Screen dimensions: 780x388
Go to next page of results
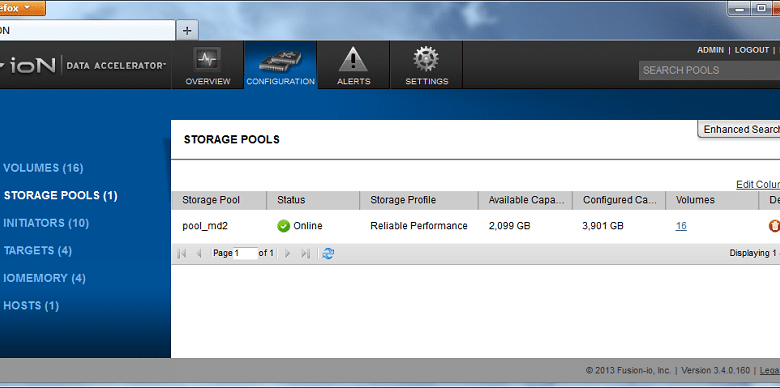click(x=287, y=253)
